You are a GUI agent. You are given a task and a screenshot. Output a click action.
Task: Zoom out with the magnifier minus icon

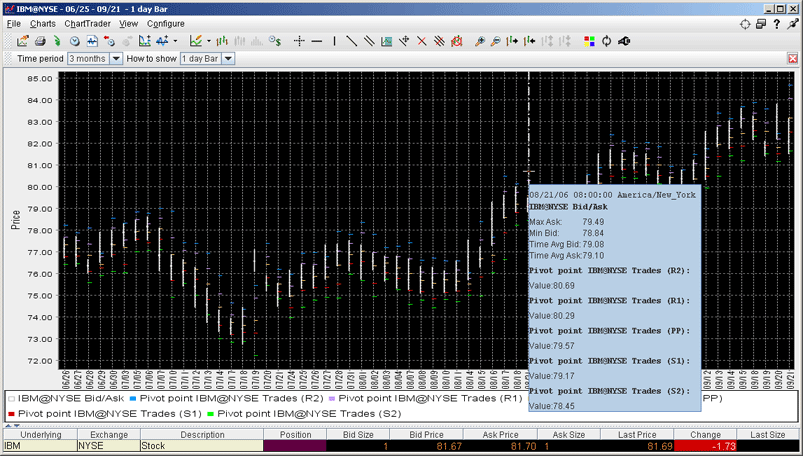[x=496, y=41]
